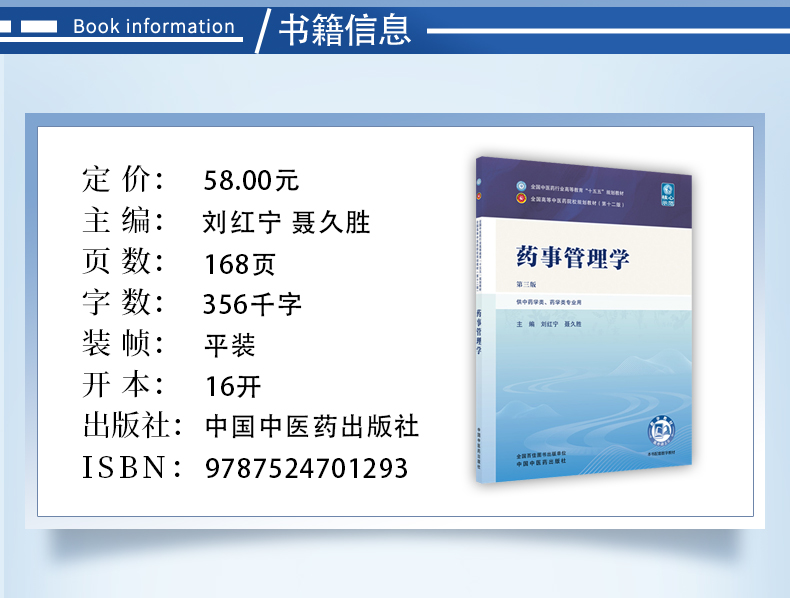Click the publisher name 中国中医药出版社
The width and height of the screenshot is (790, 598).
pos(312,427)
